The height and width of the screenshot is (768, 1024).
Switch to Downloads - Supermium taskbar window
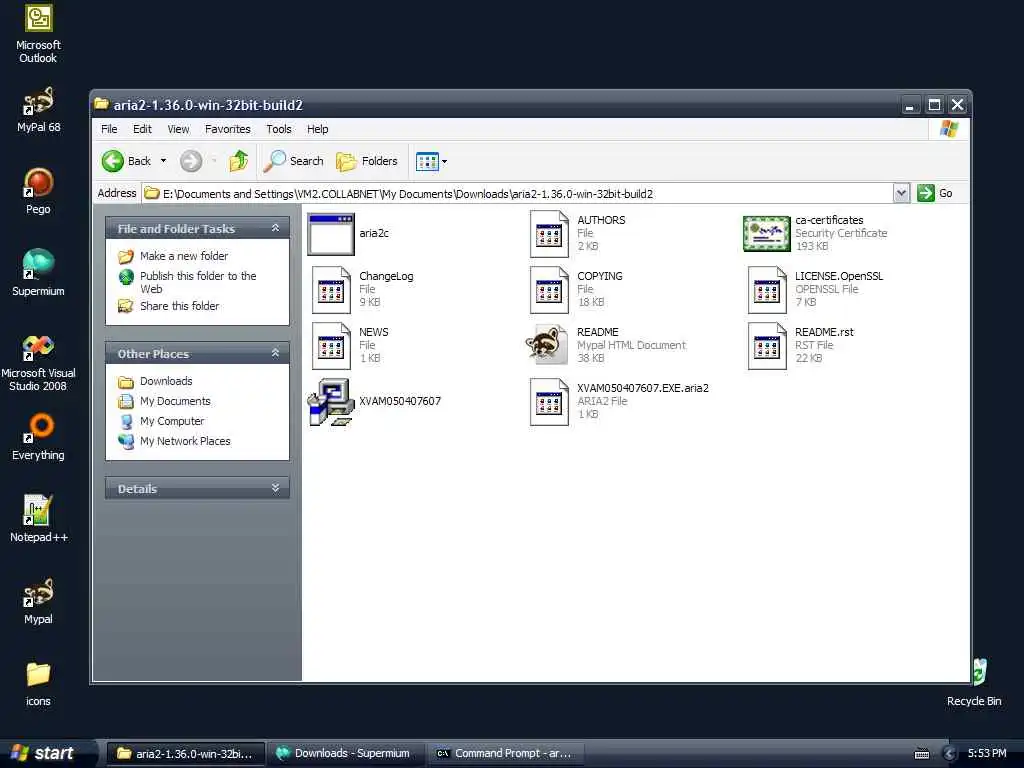346,754
